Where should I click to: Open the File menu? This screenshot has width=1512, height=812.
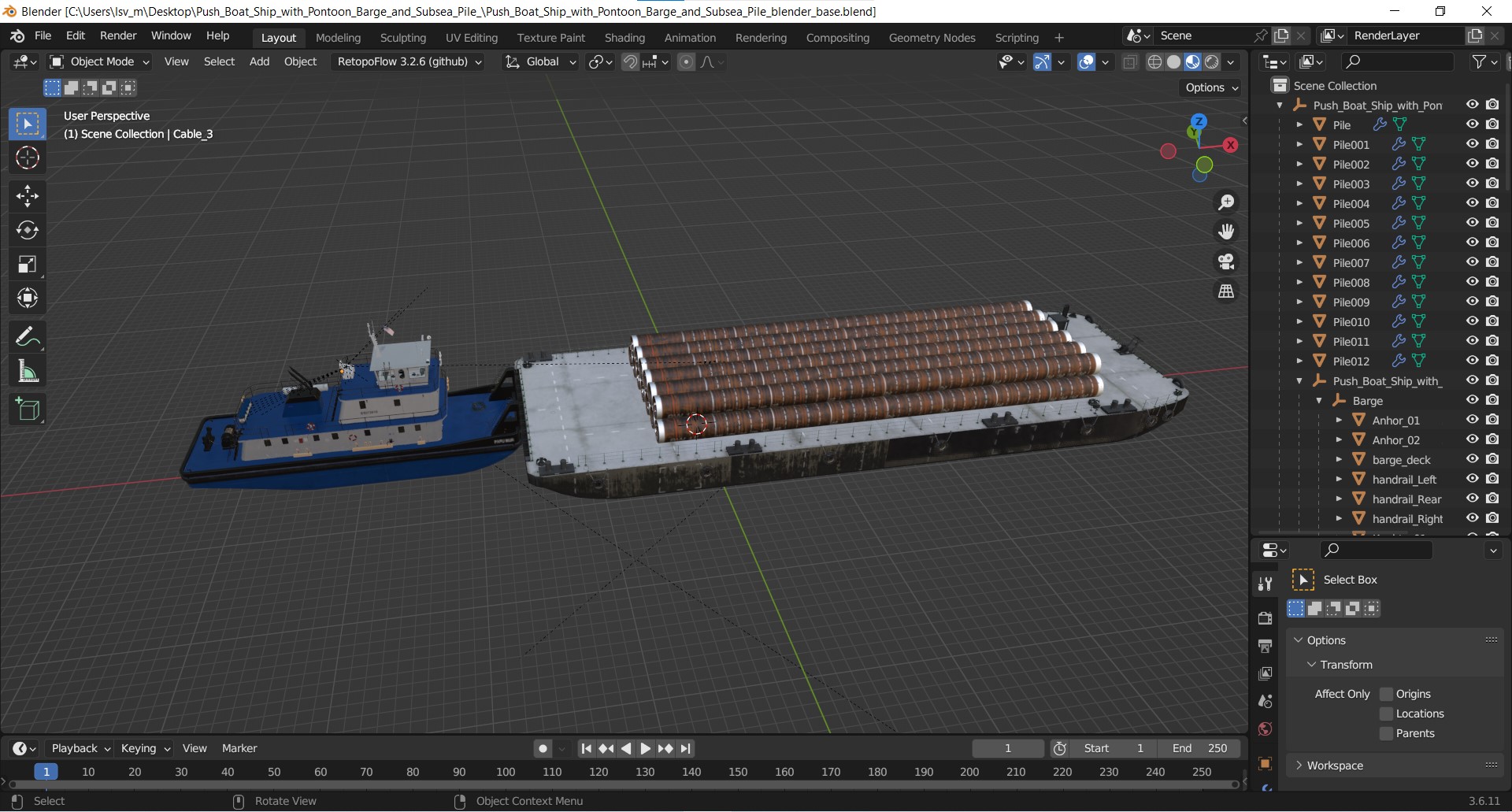click(43, 36)
